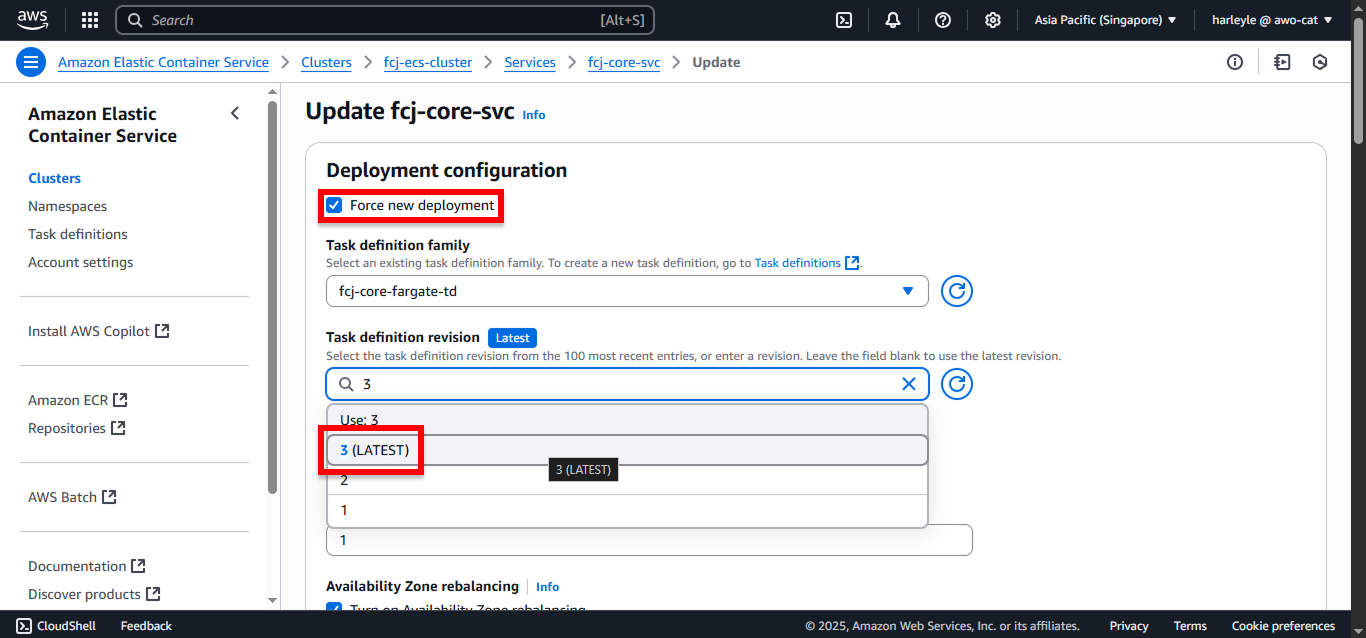Viewport: 1366px width, 638px height.
Task: Open Privacy link in footer
Action: [x=1129, y=626]
